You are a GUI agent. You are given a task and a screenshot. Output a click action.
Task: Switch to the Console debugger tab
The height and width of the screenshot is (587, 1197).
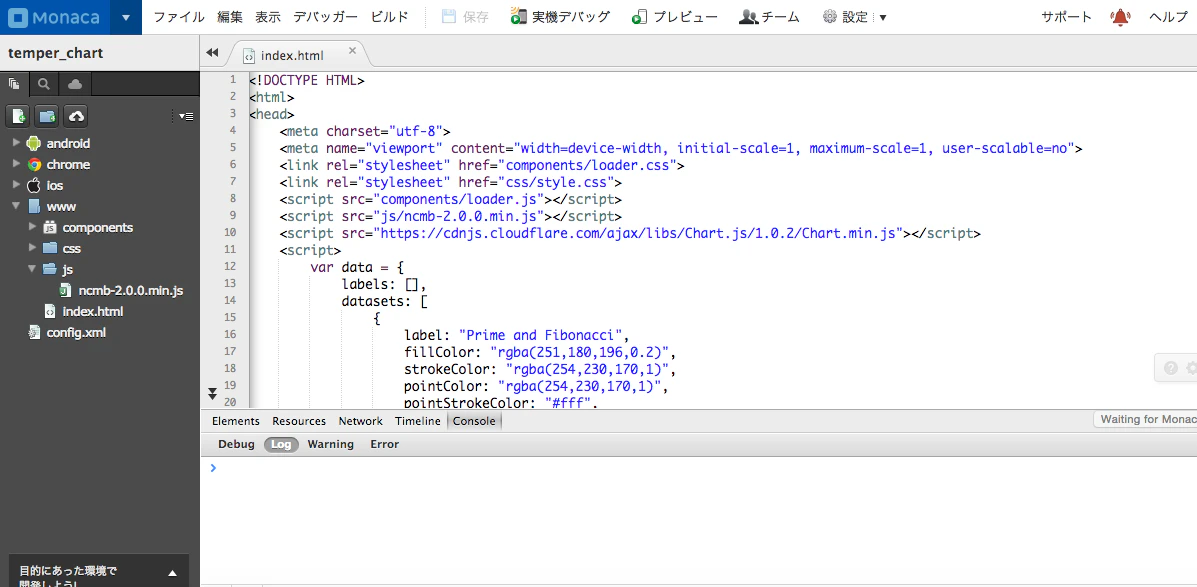coord(474,421)
